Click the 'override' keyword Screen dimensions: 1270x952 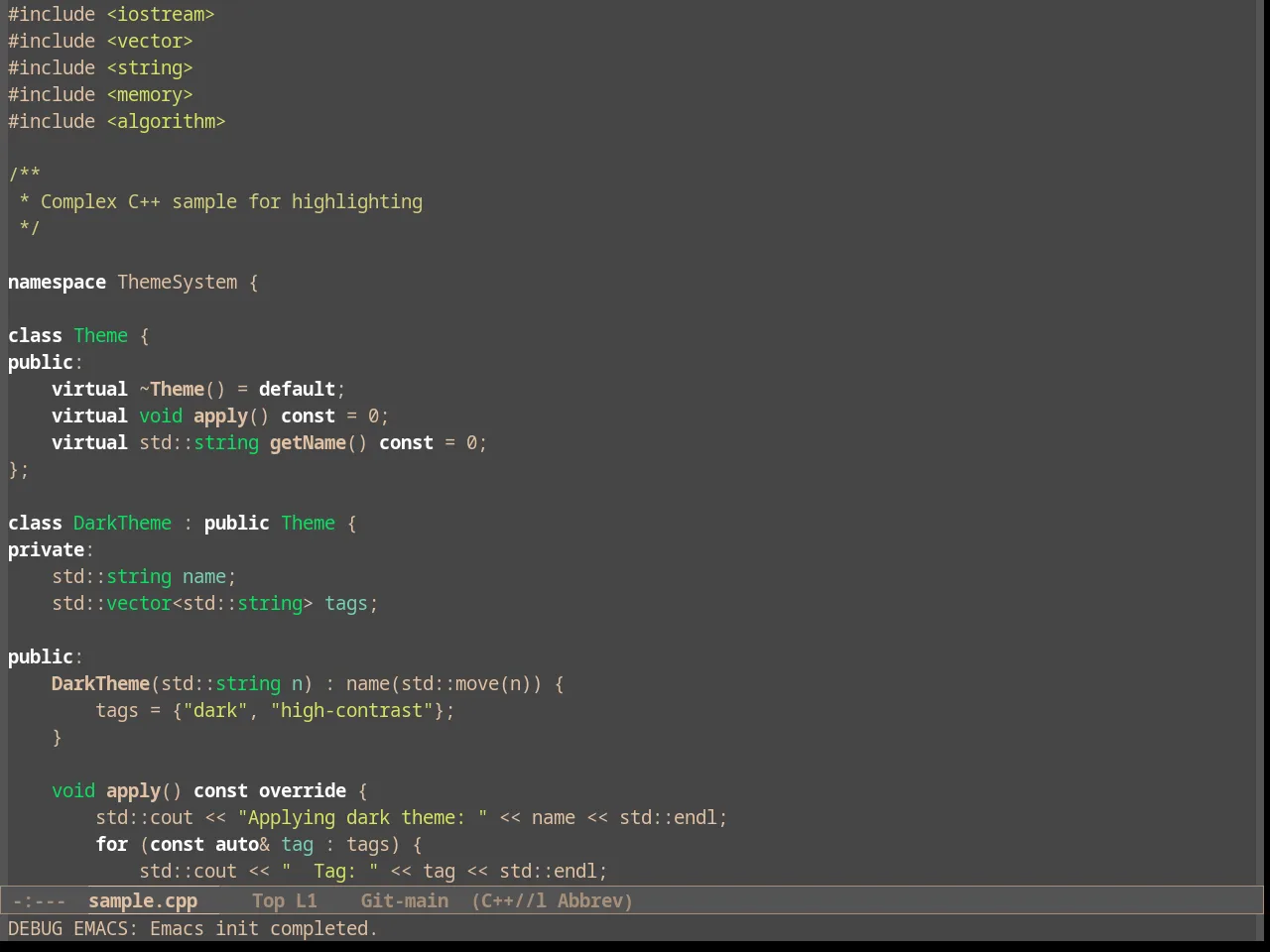click(303, 790)
